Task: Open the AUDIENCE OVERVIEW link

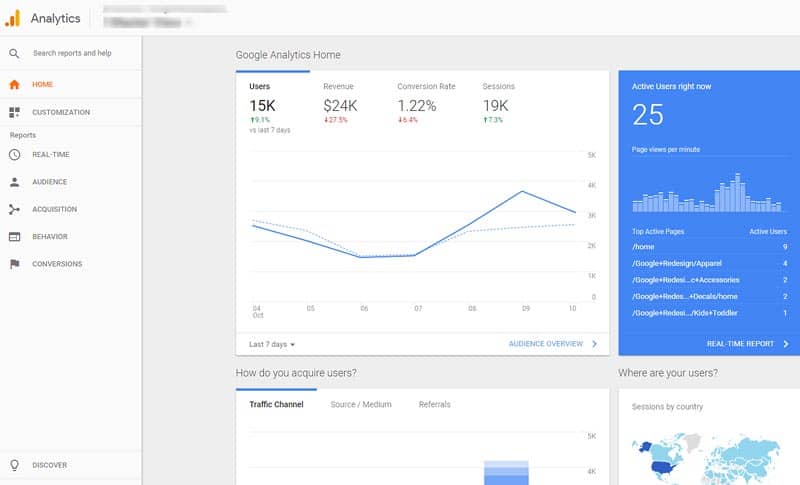Action: click(x=545, y=344)
